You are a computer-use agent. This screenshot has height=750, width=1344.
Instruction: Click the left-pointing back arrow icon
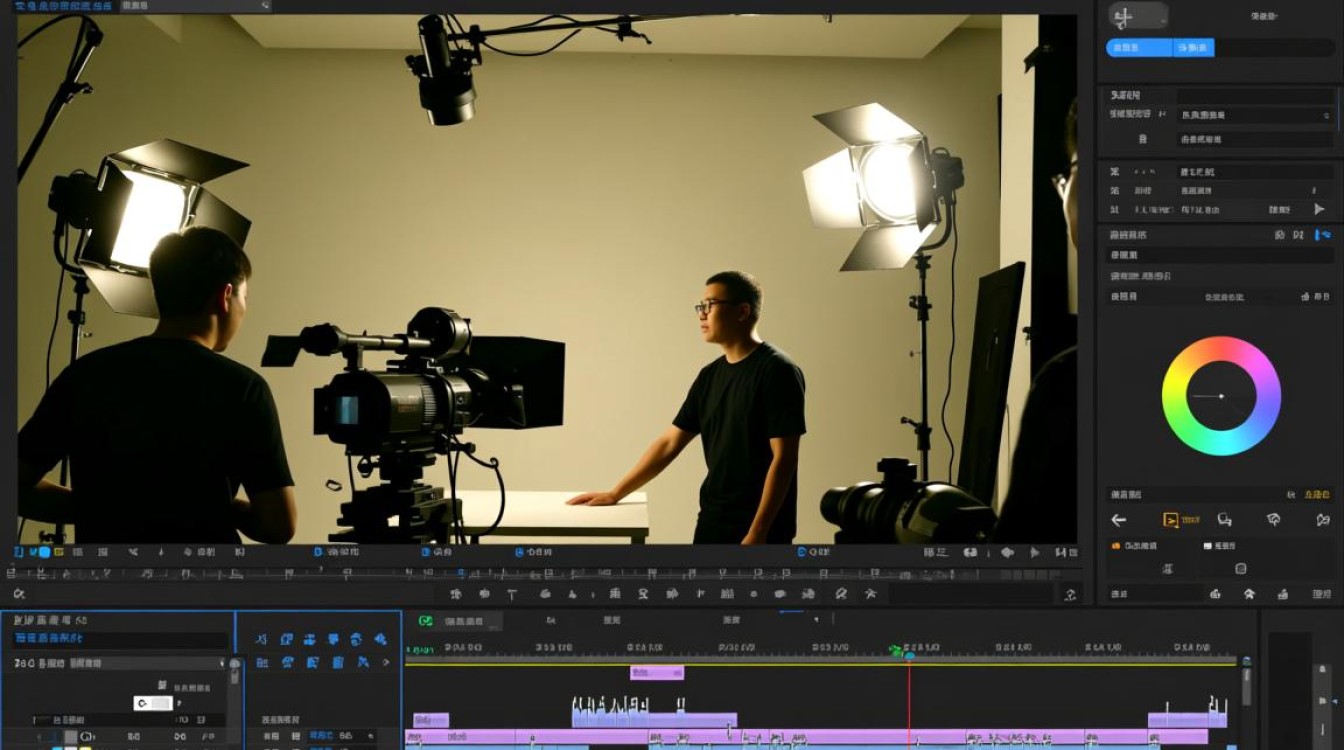click(x=1119, y=520)
